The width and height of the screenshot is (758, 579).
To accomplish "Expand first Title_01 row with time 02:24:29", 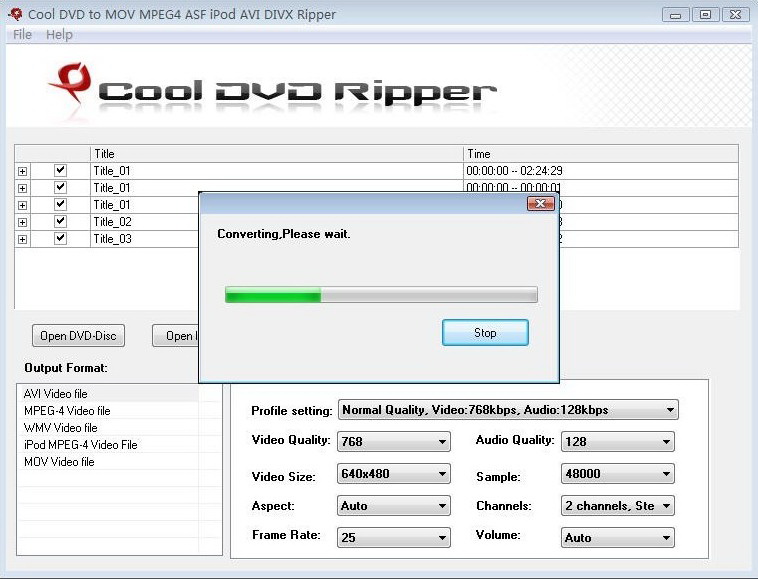I will click(22, 171).
